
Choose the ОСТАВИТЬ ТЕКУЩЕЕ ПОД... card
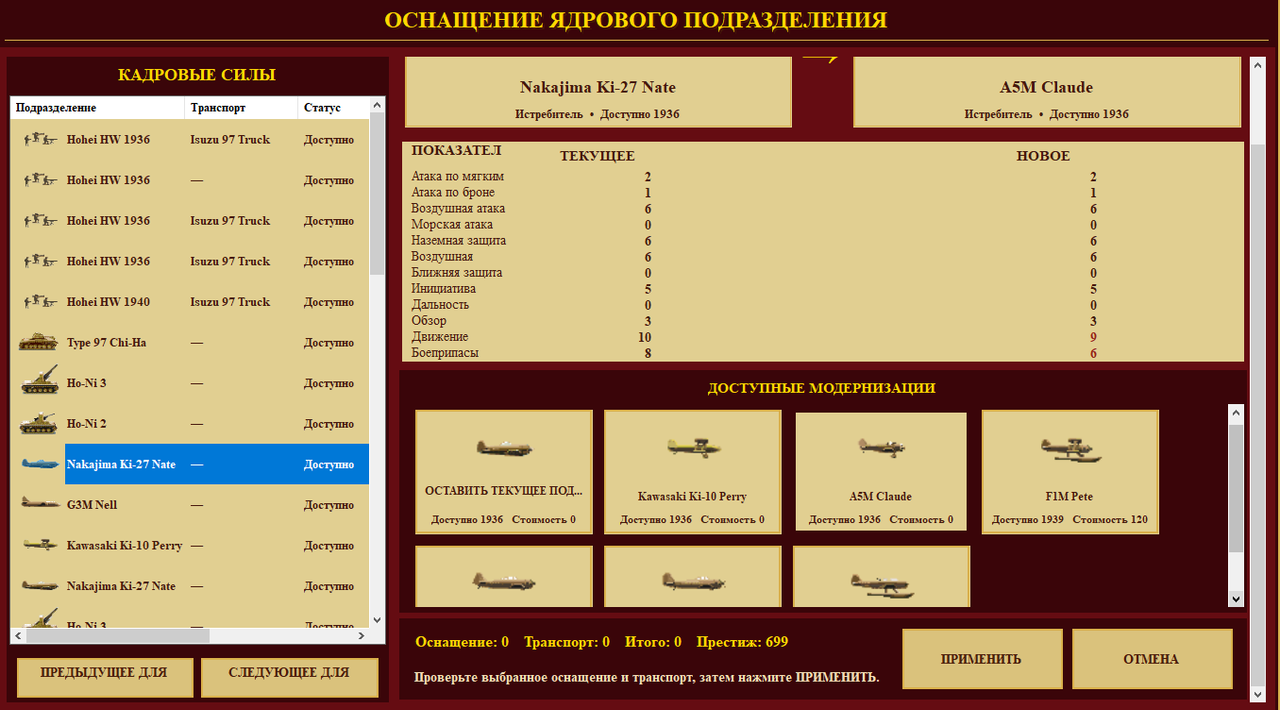click(x=504, y=472)
